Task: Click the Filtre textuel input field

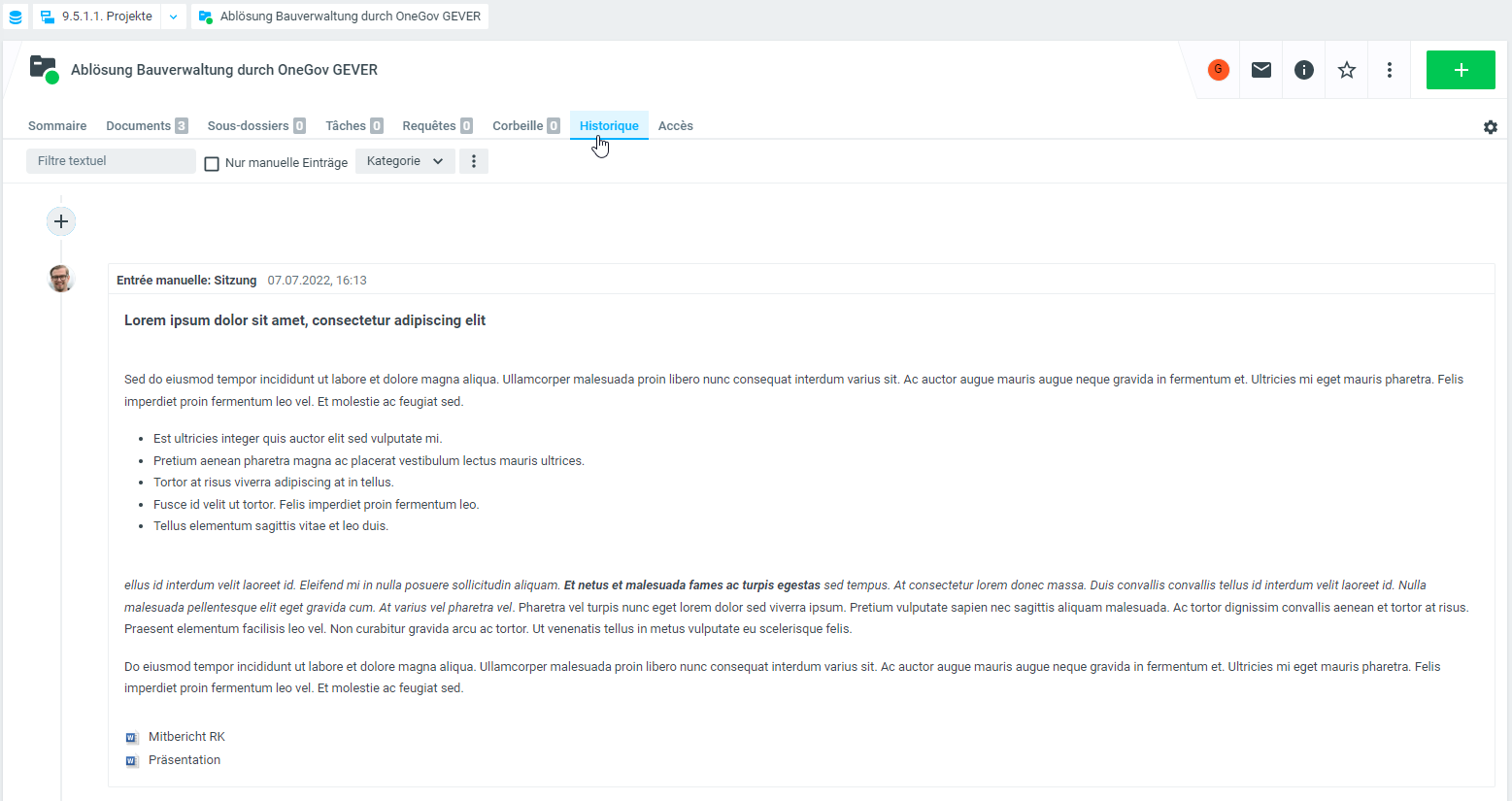Action: click(111, 161)
